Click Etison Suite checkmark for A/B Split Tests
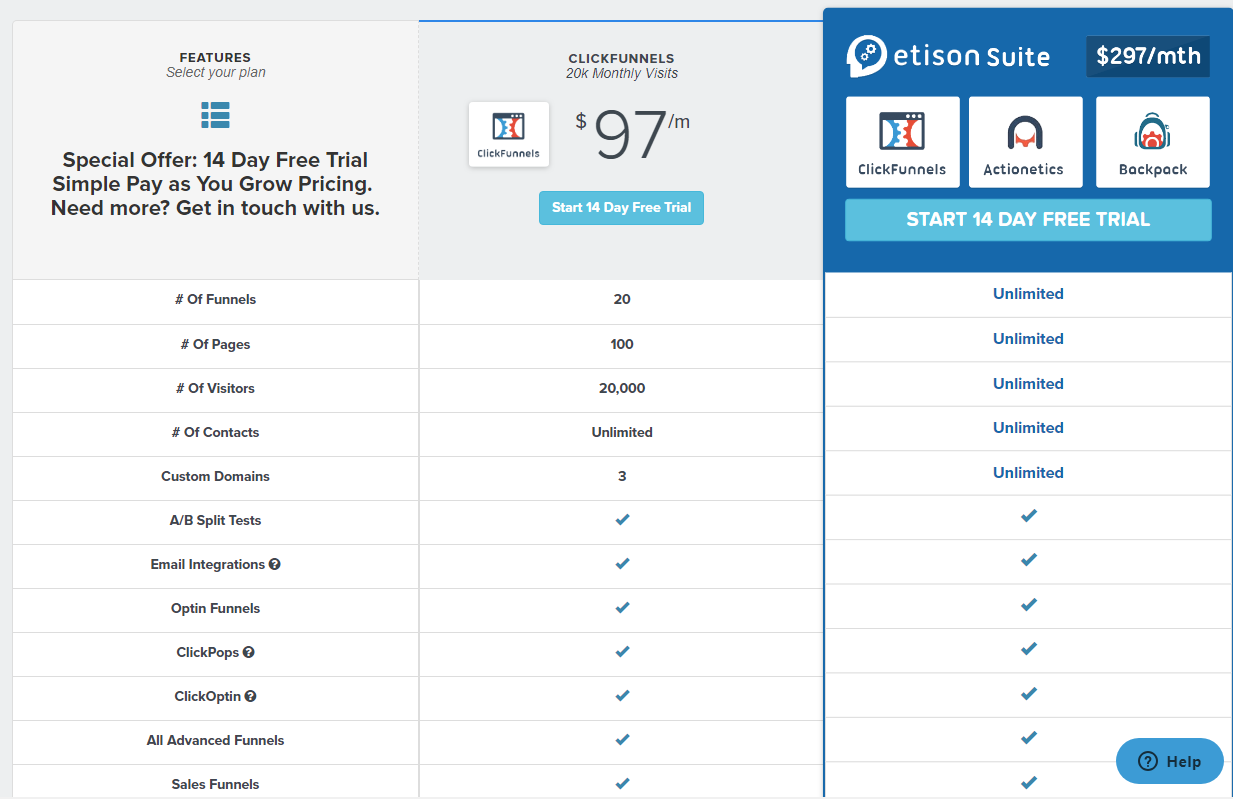 1028,516
